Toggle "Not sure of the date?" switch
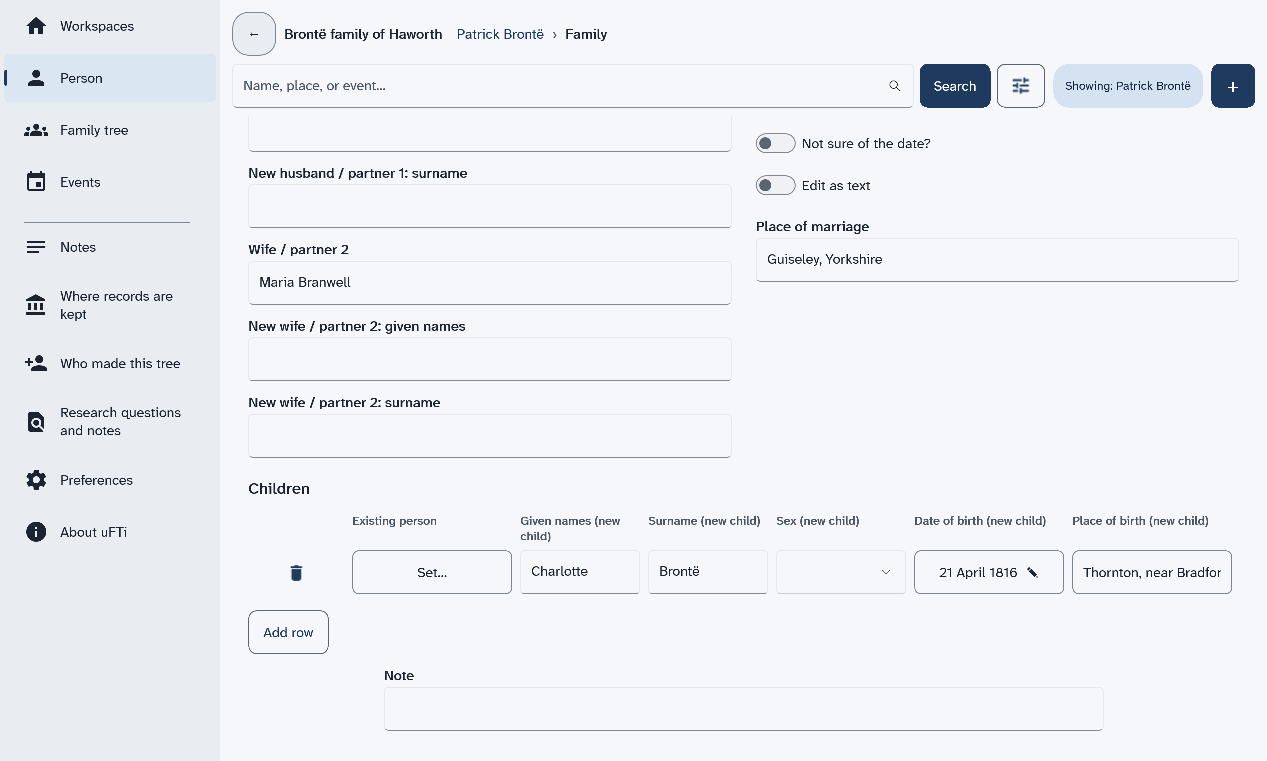The height and width of the screenshot is (761, 1267). point(776,143)
